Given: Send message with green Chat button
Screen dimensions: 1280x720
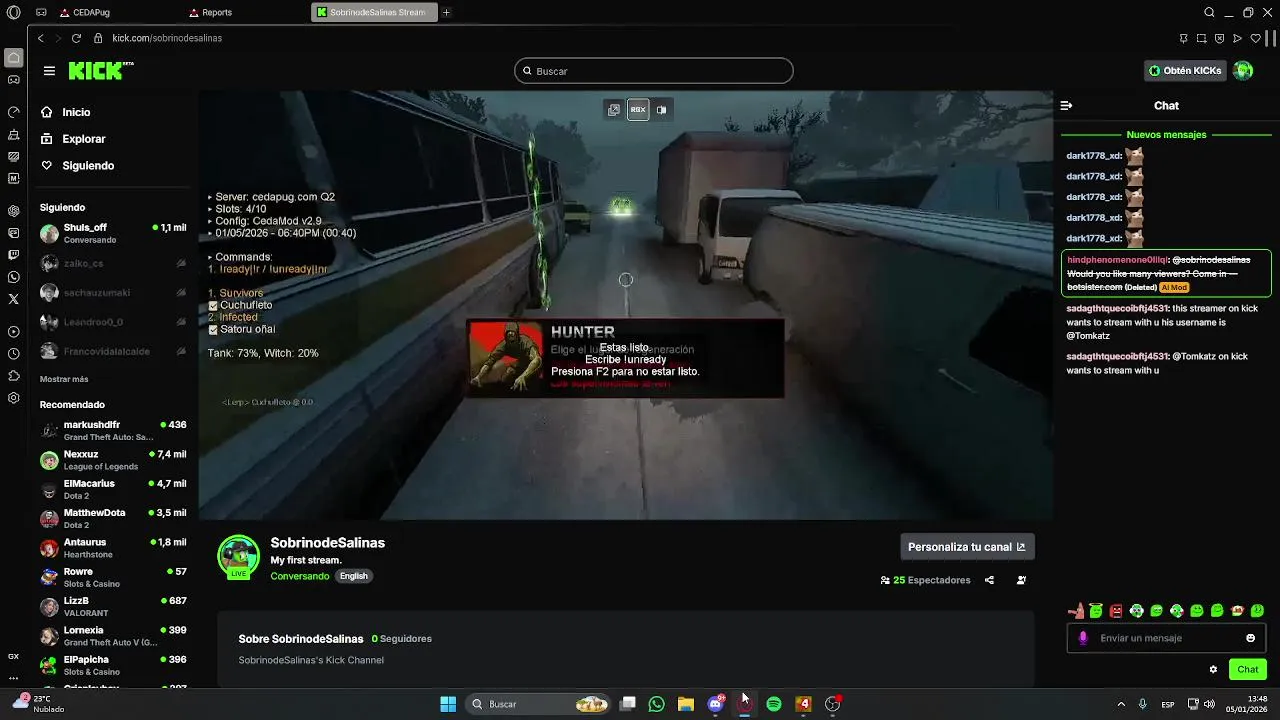Looking at the screenshot, I should point(1248,669).
